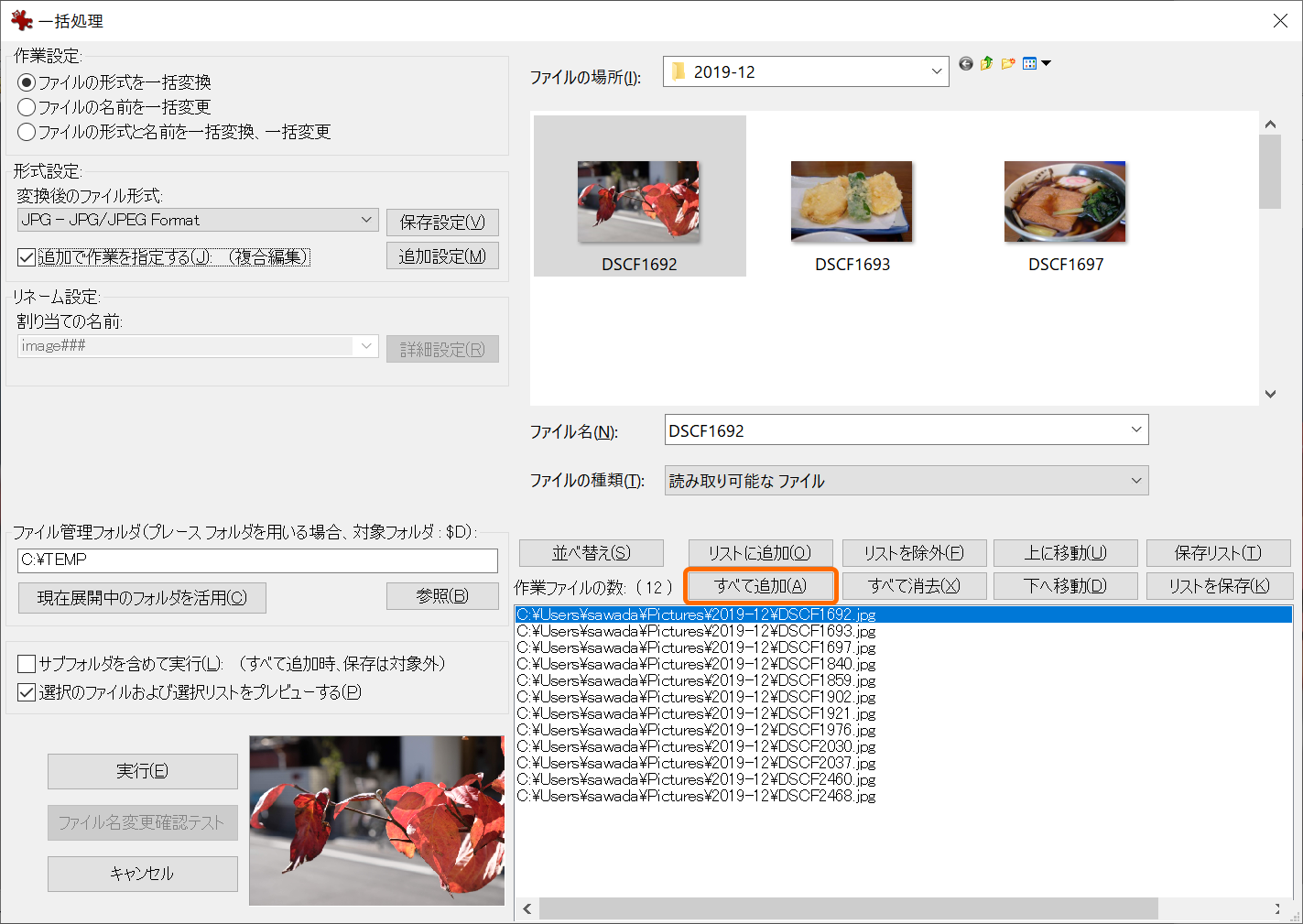Select list row DSCF1693.jpg
The height and width of the screenshot is (924, 1303).
pos(904,631)
